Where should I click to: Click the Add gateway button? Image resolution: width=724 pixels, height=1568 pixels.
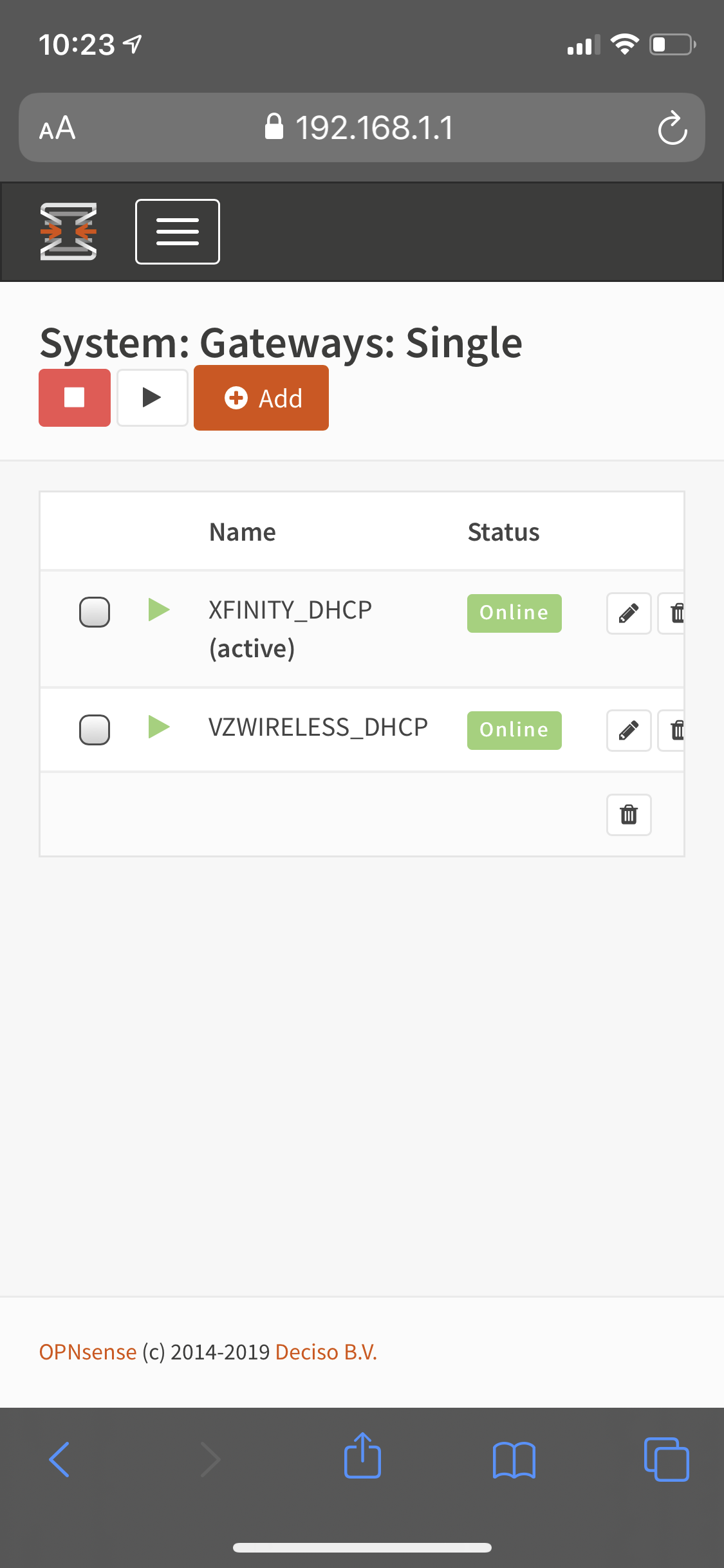pos(261,398)
